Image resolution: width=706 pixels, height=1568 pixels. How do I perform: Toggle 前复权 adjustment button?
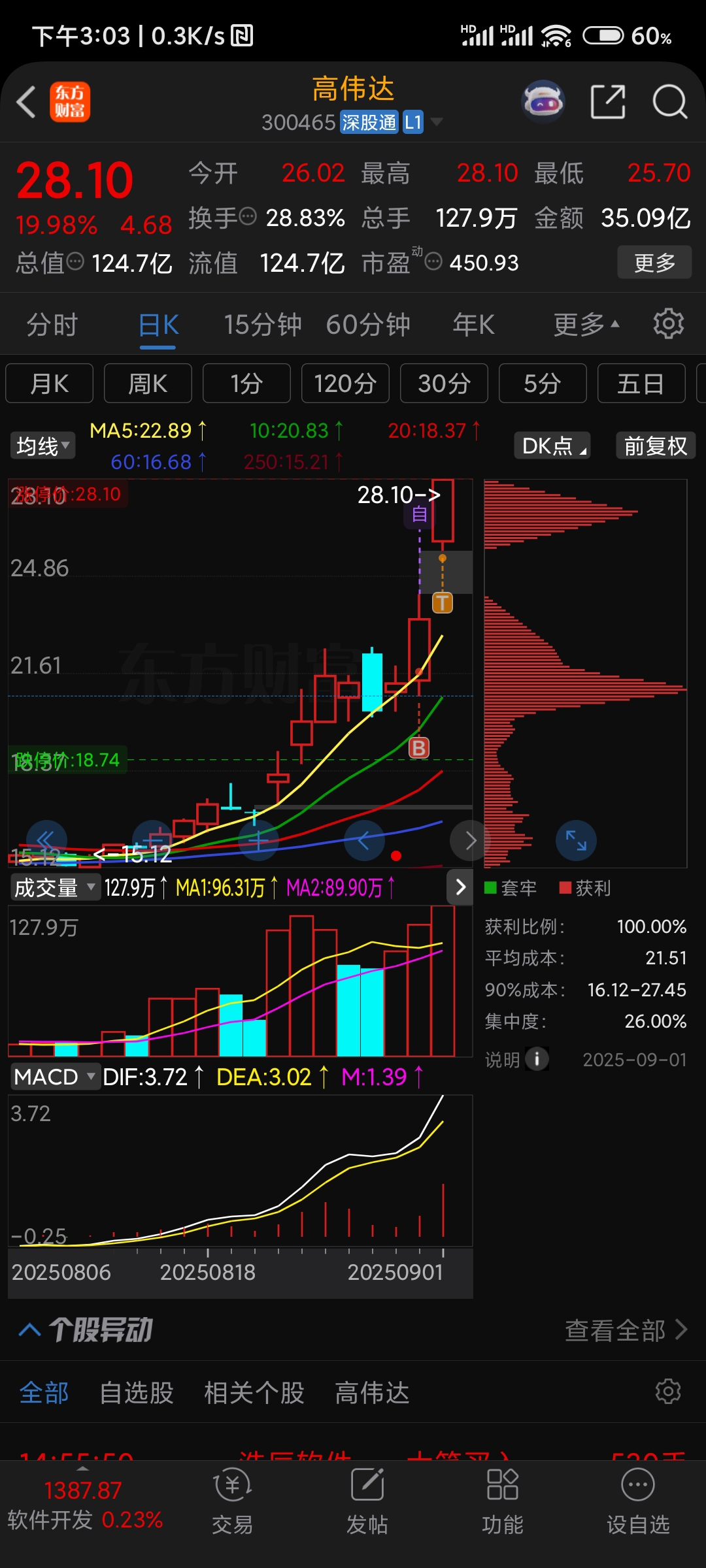(656, 446)
